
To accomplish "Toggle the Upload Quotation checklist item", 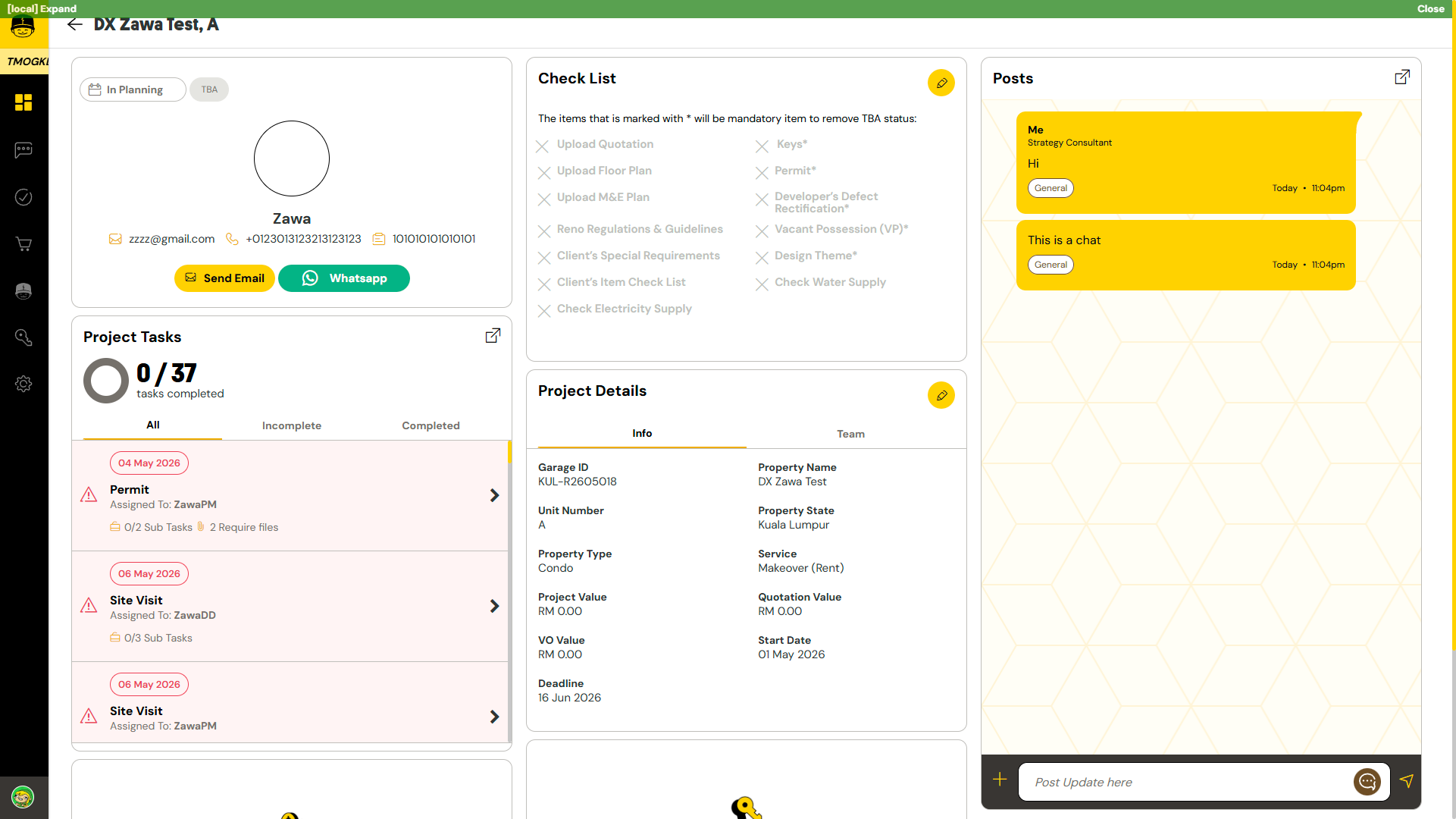I will 596,145.
